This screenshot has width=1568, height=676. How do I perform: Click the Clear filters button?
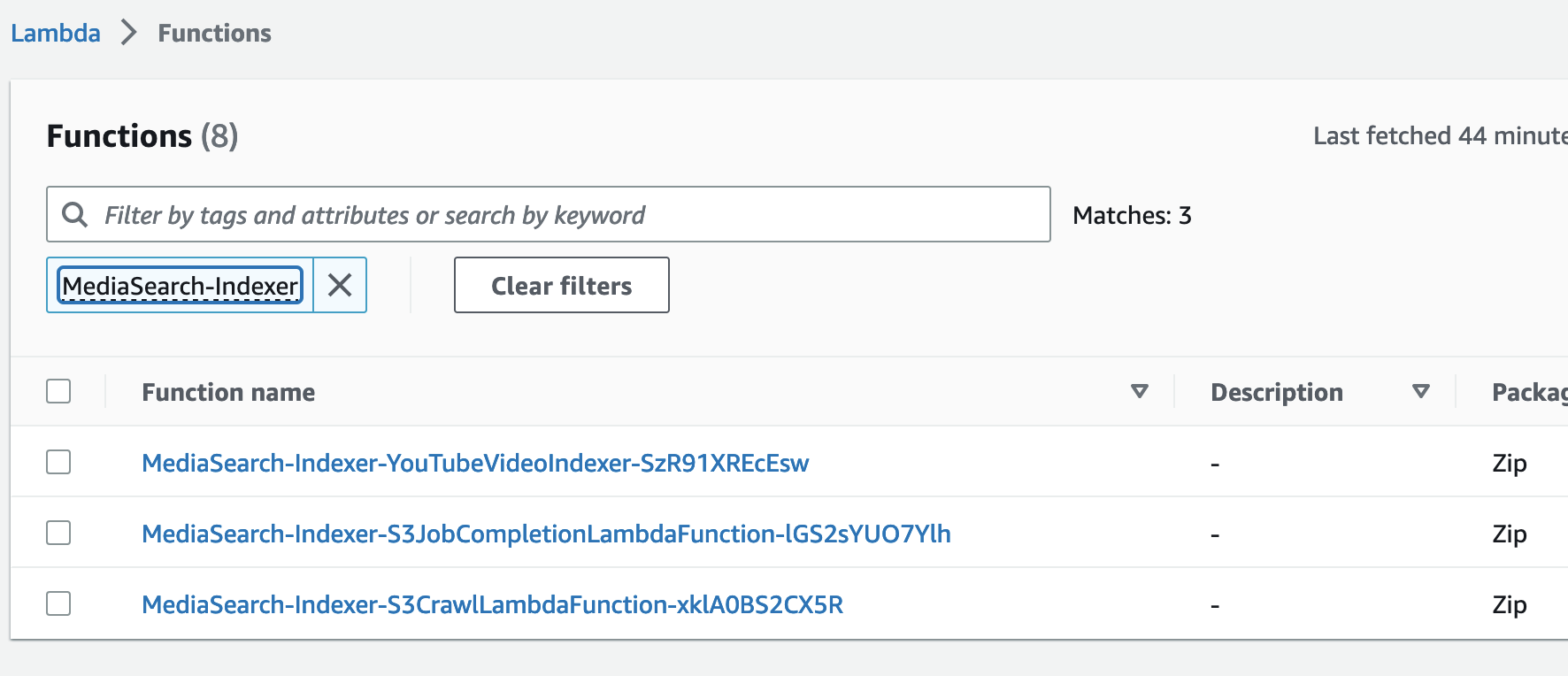562,285
